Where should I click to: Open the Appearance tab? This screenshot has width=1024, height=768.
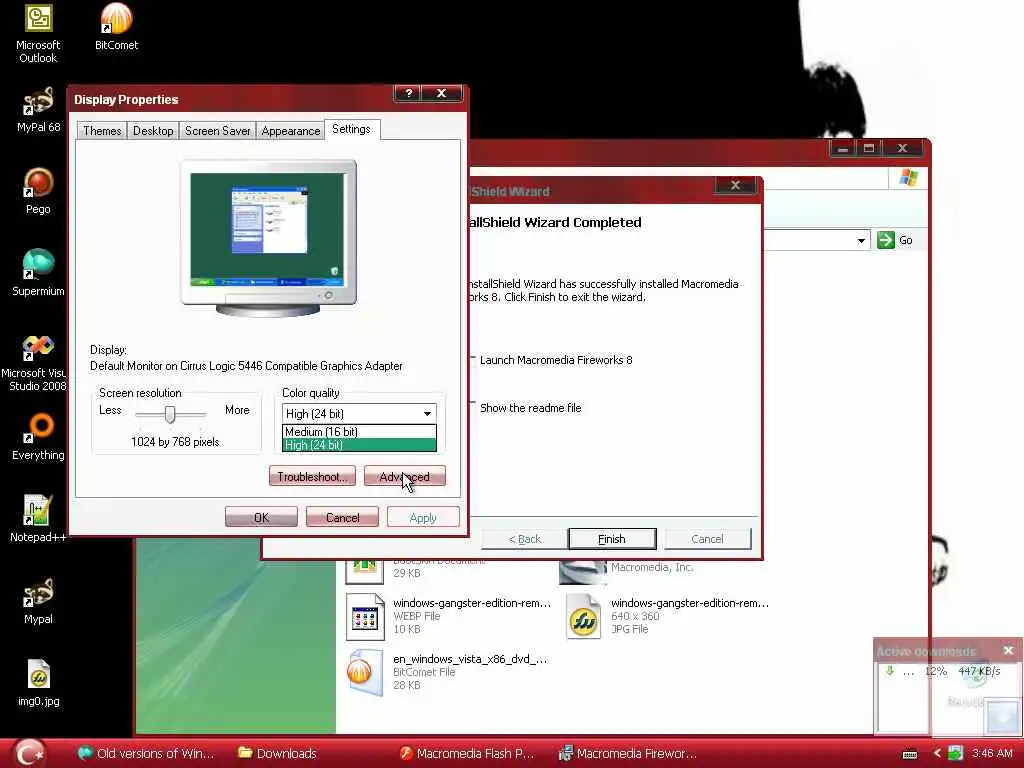[291, 131]
